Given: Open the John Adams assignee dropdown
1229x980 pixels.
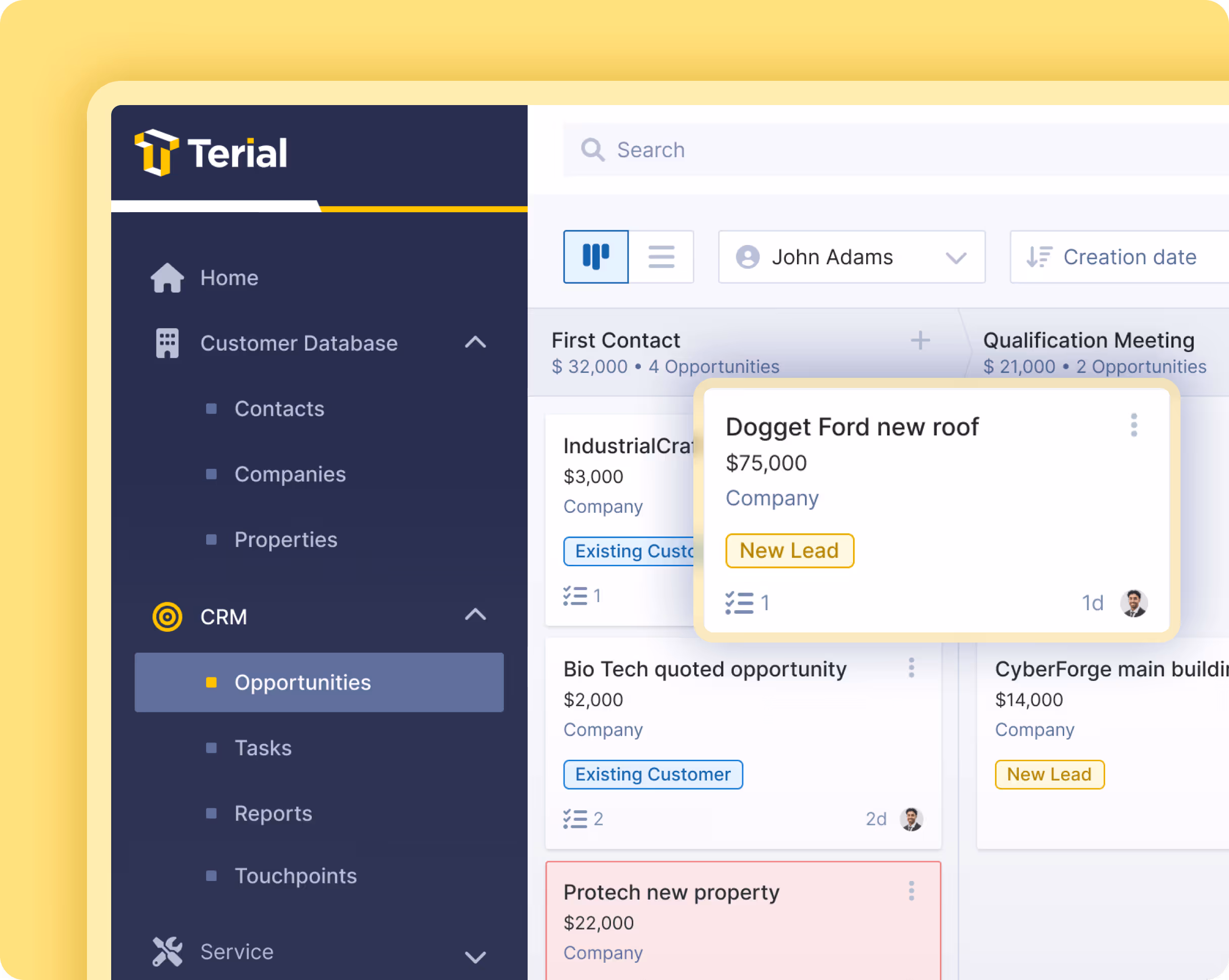Looking at the screenshot, I should tap(851, 257).
